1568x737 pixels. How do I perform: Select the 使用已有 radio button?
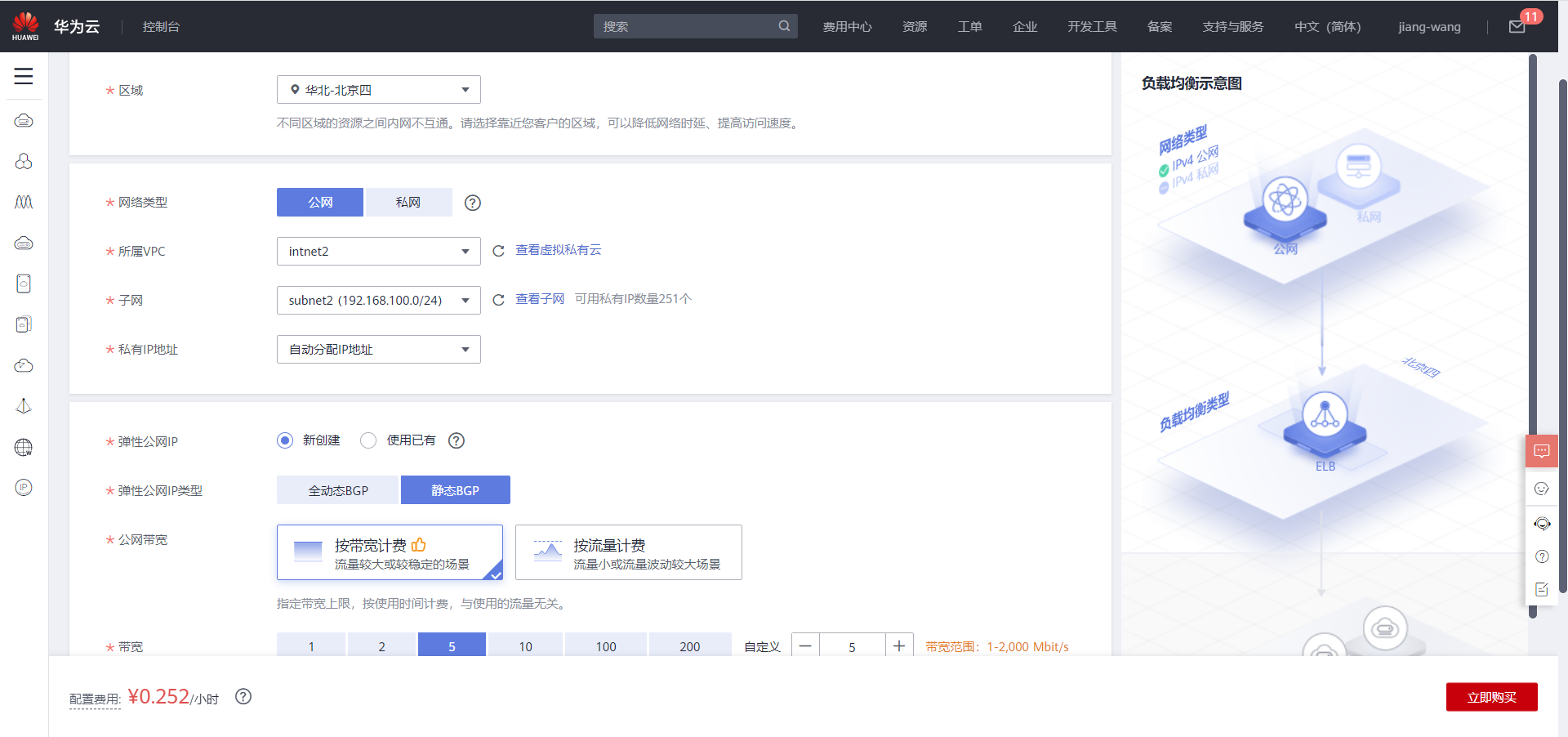point(367,440)
